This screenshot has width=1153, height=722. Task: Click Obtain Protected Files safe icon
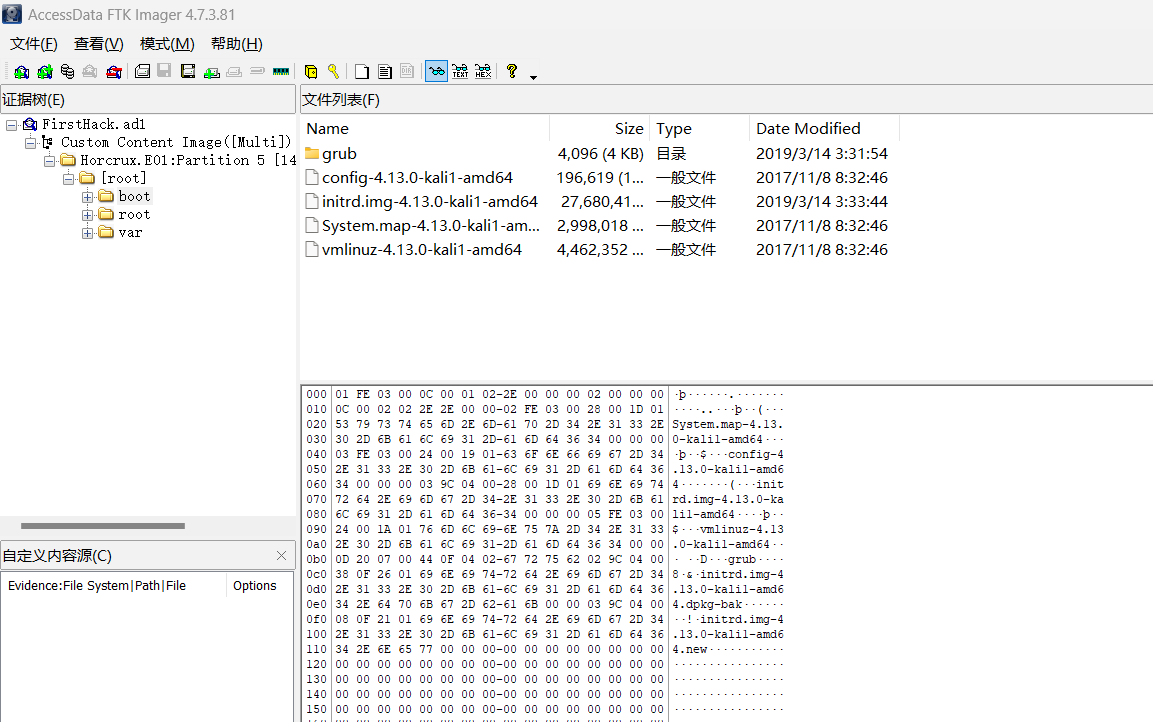click(310, 71)
